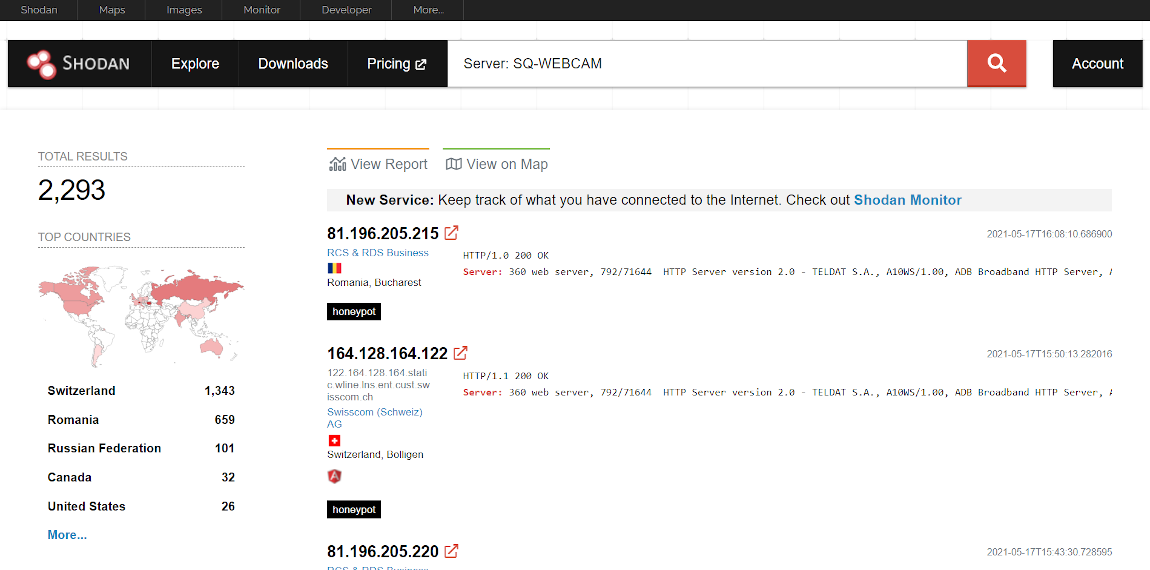Viewport: 1150px width, 570px height.
Task: Click timestamp 2021-05-17T15:43:30.728595
Action: (1050, 552)
